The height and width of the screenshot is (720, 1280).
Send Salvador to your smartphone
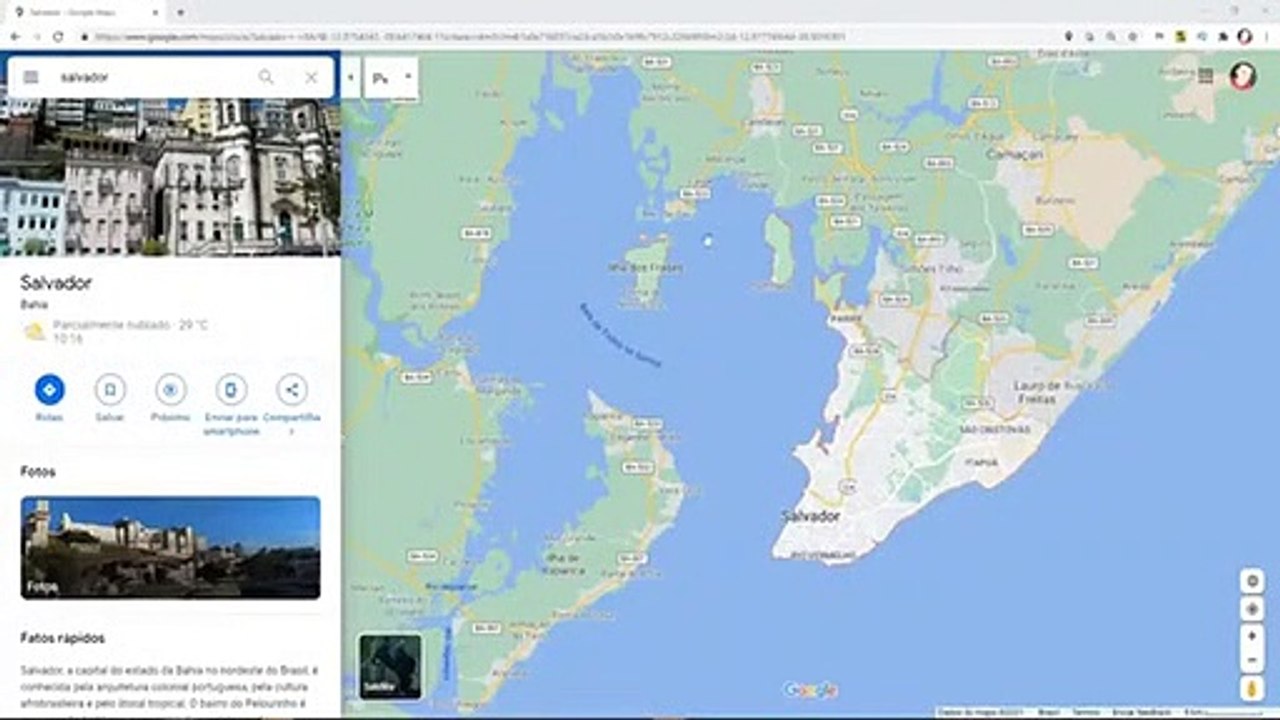[231, 389]
